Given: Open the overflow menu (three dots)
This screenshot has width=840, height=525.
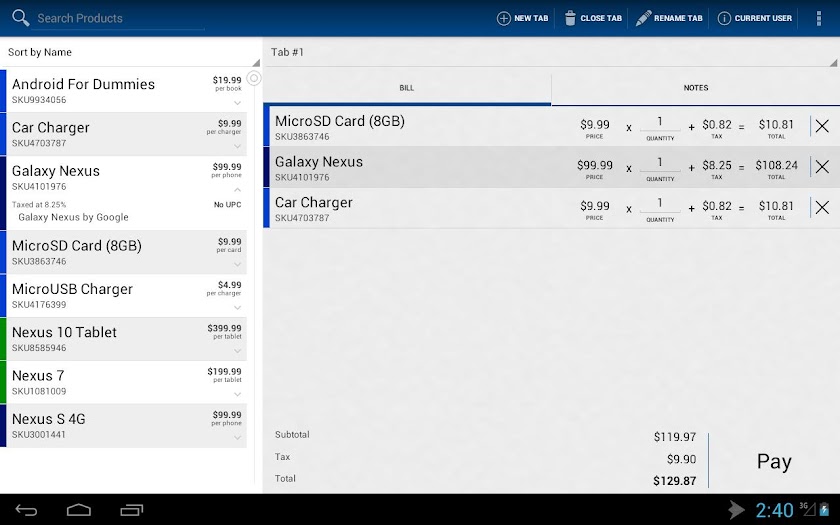Looking at the screenshot, I should pos(819,18).
